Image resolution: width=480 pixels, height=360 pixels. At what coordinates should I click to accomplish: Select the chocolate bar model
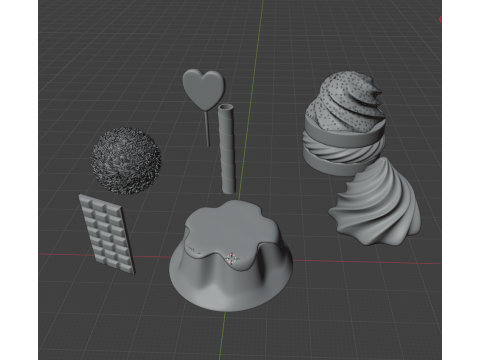(107, 234)
